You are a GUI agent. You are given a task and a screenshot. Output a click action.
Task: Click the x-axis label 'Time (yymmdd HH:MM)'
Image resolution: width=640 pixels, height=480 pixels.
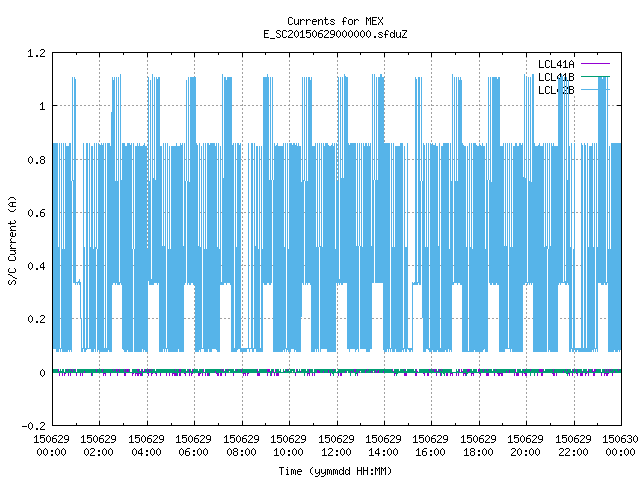click(335, 471)
